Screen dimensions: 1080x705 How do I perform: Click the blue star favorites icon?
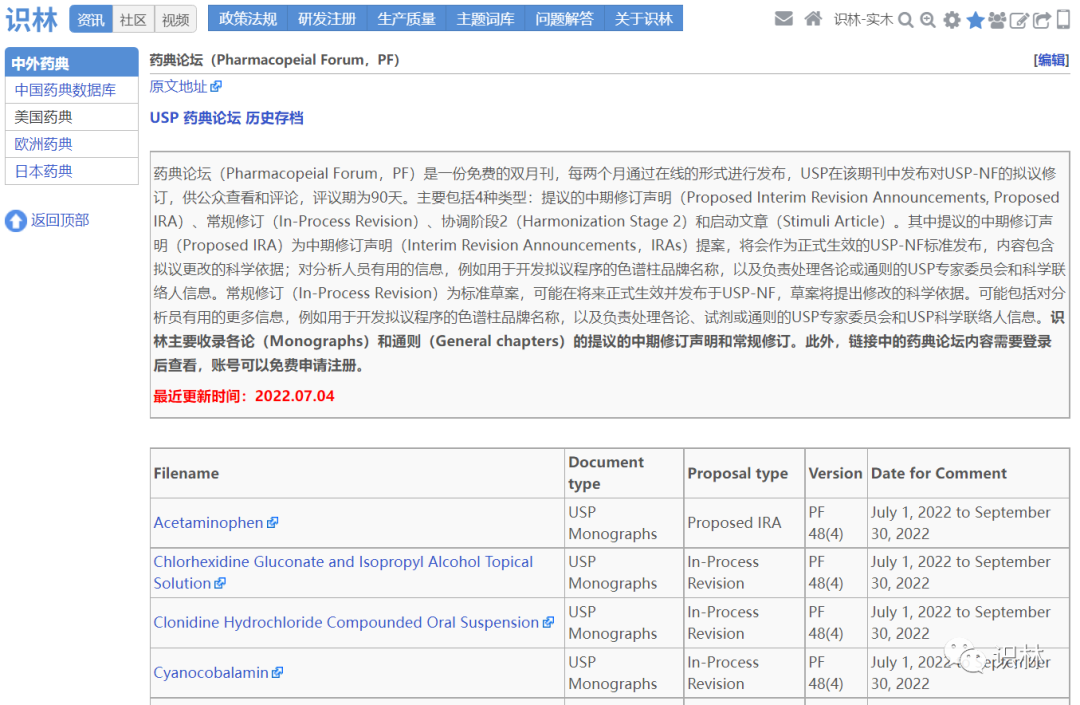tap(975, 20)
